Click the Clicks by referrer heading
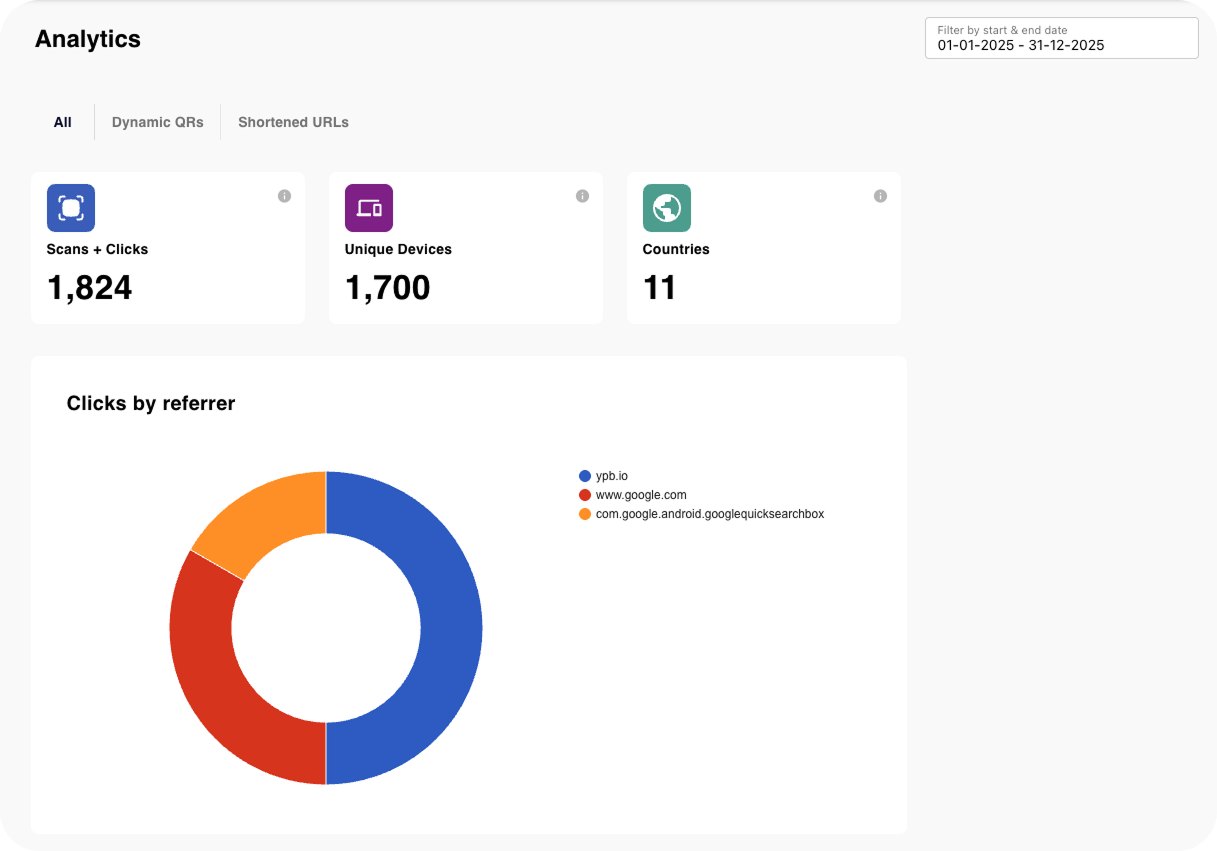Screen dimensions: 1217x851 coord(151,403)
